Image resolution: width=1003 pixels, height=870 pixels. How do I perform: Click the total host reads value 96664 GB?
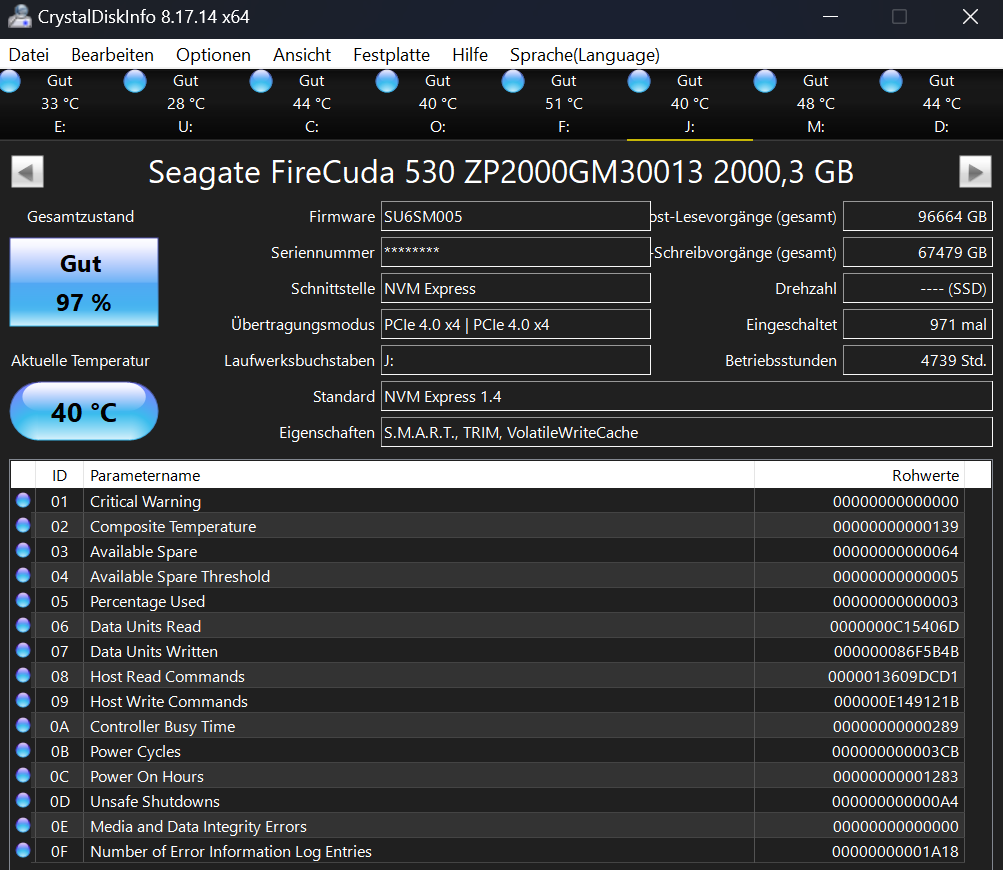coord(918,216)
